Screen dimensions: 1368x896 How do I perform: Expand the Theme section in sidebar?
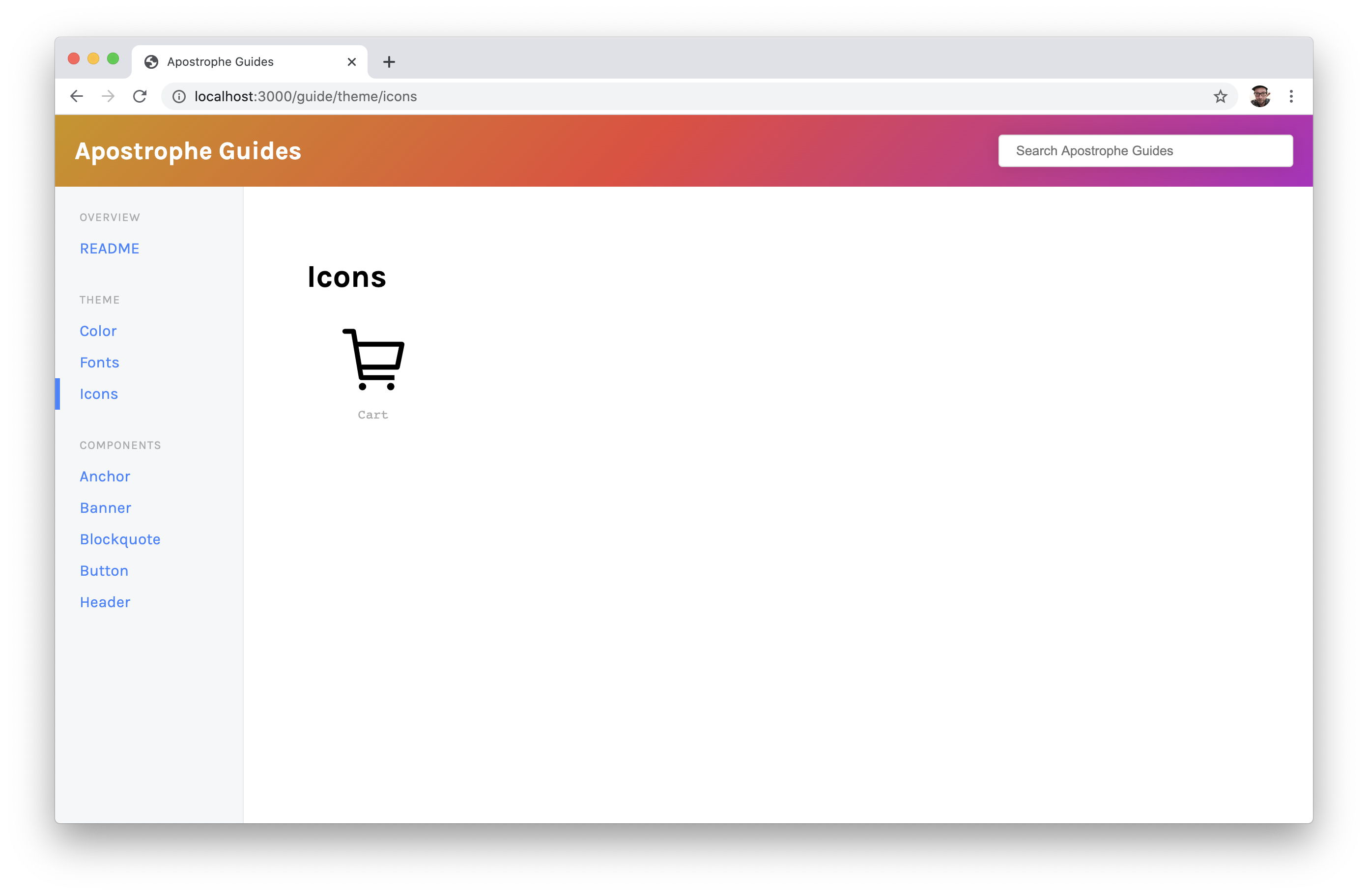pyautogui.click(x=100, y=299)
